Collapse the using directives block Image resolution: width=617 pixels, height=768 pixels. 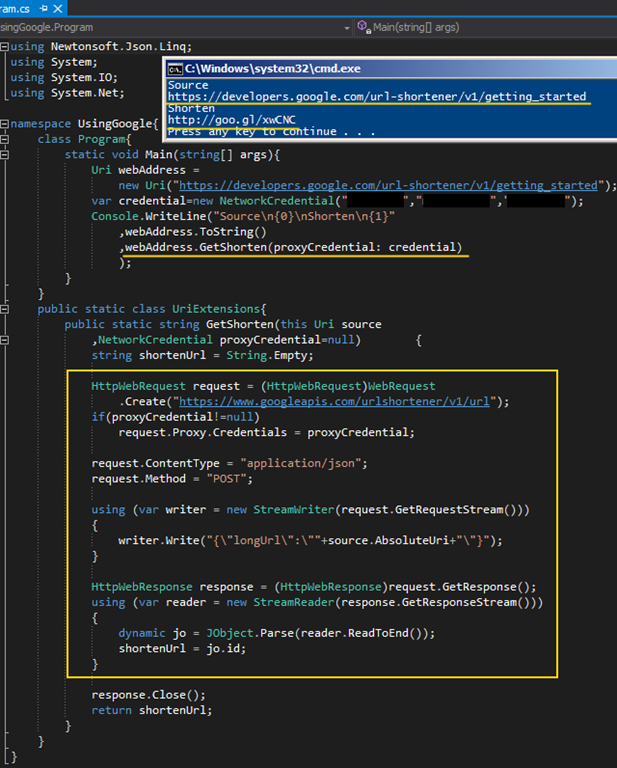coord(5,47)
